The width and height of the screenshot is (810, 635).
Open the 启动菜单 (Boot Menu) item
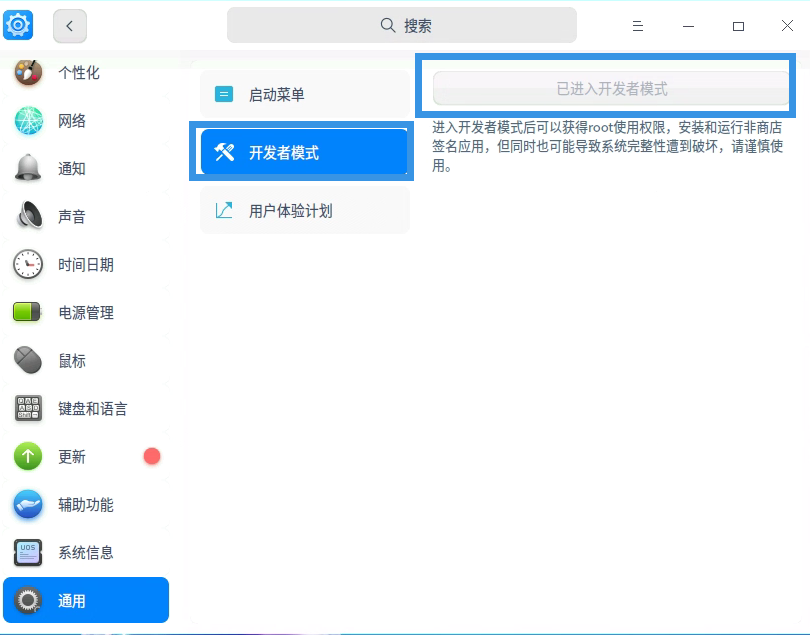[304, 95]
